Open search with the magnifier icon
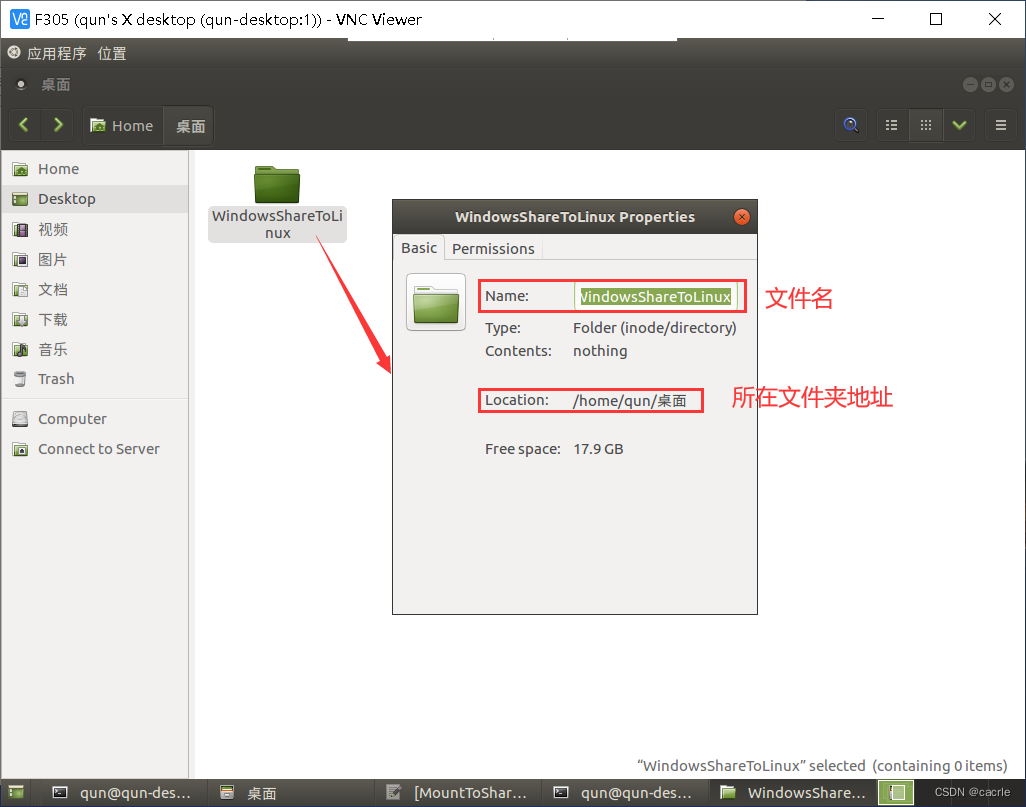The height and width of the screenshot is (807, 1026). [x=851, y=124]
